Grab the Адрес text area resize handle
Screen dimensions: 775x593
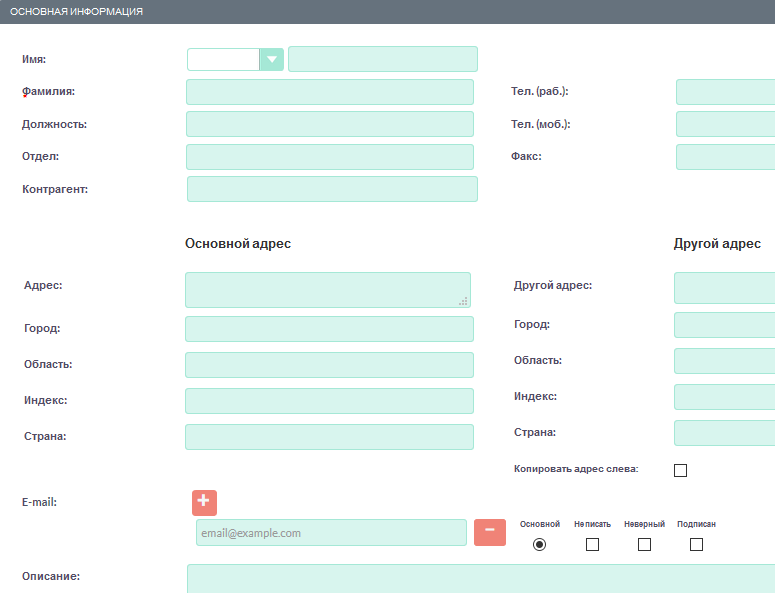(463, 300)
